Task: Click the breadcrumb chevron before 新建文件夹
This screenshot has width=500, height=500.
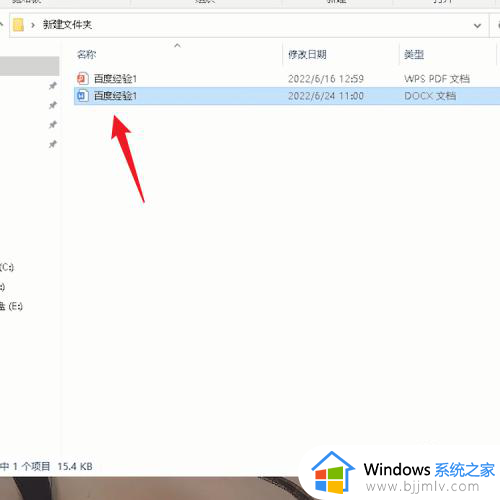Action: [x=33, y=25]
